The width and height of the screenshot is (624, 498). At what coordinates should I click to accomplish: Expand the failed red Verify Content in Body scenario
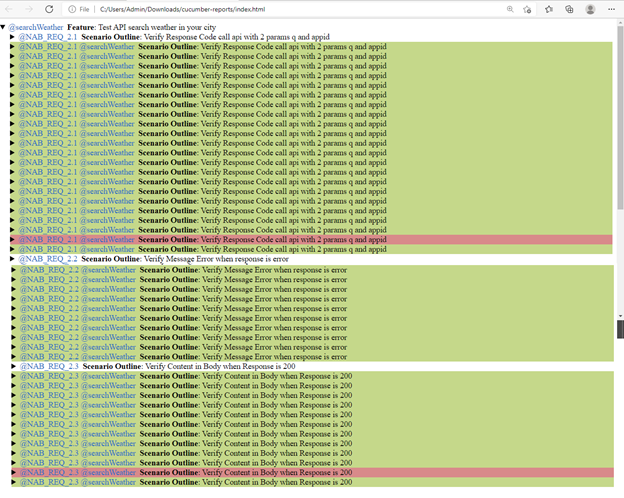(x=14, y=472)
